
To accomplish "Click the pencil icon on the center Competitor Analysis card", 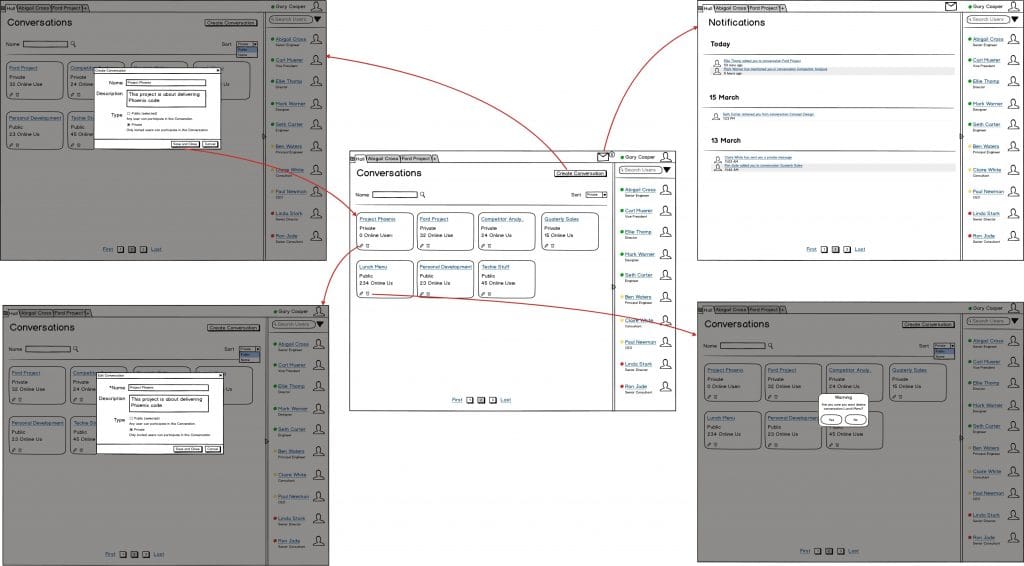I will pos(483,246).
